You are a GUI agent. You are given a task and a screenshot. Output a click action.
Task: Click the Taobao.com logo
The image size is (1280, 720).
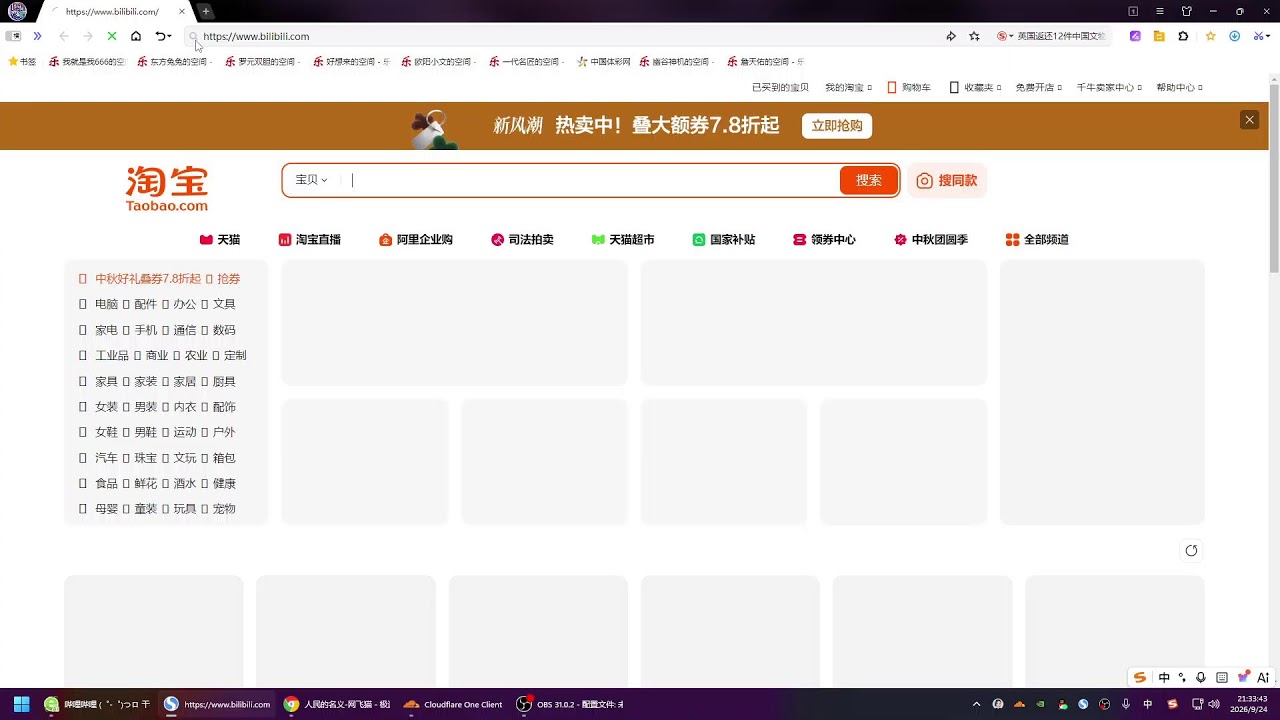point(167,189)
